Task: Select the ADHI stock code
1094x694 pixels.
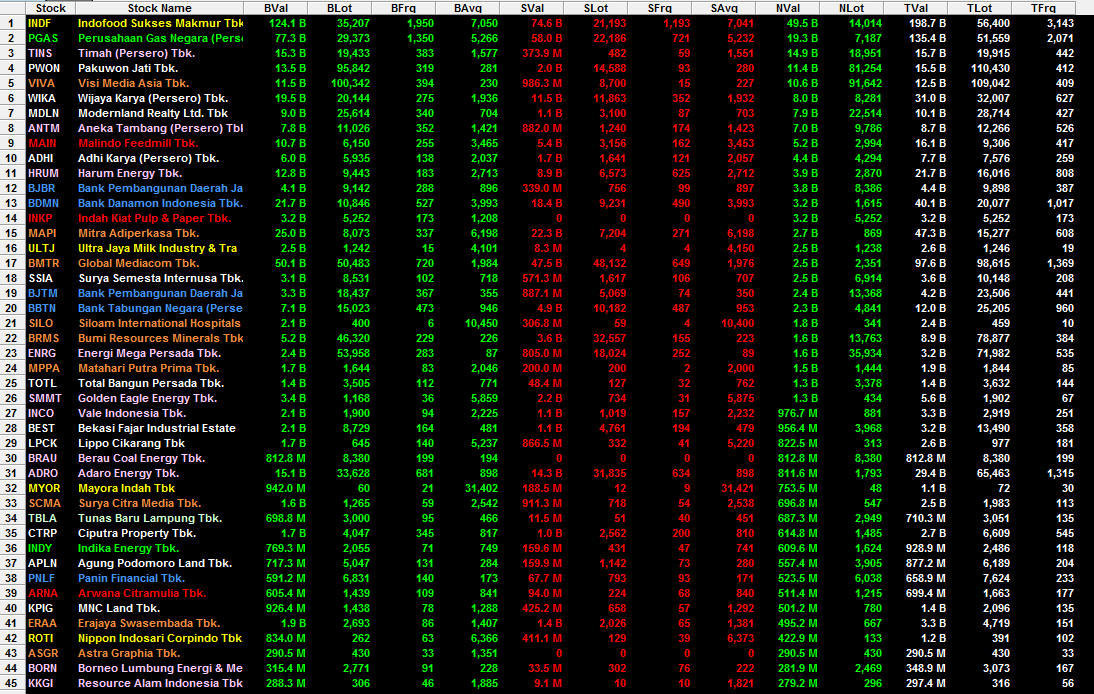Action: click(x=41, y=158)
